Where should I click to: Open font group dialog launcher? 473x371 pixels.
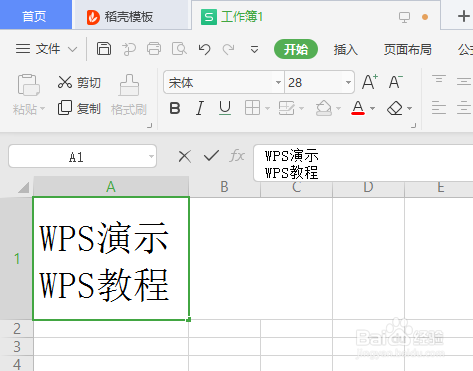[x=414, y=126]
